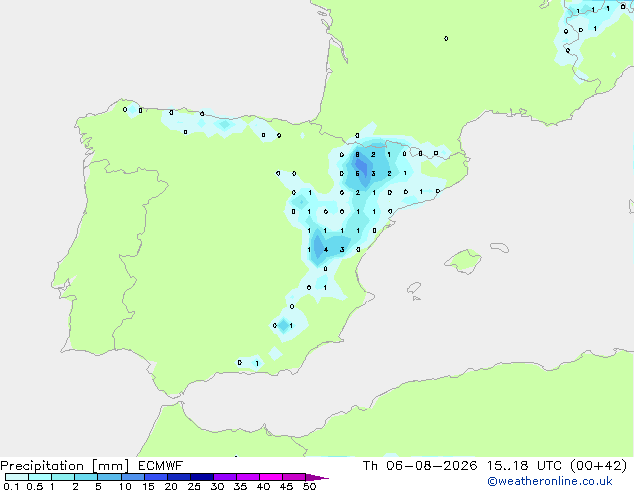Click the '50' legend scale label
634x490 pixels.
tap(310, 486)
